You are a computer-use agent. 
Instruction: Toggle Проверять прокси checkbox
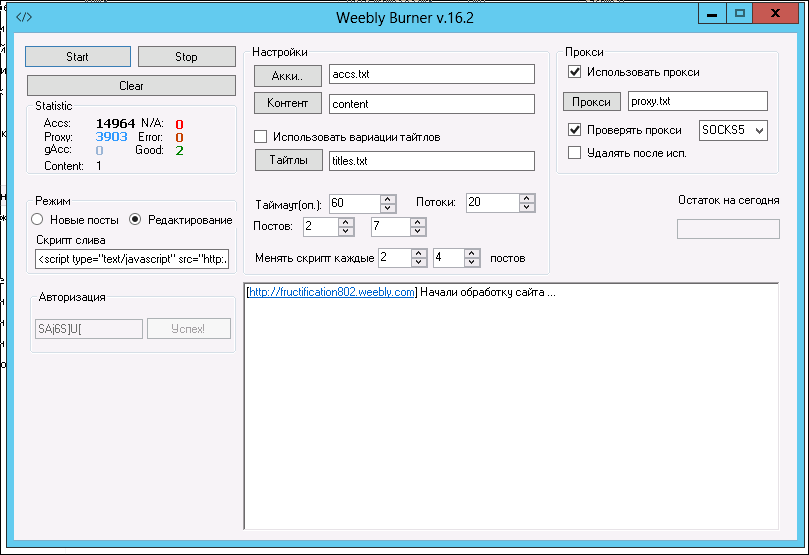574,129
